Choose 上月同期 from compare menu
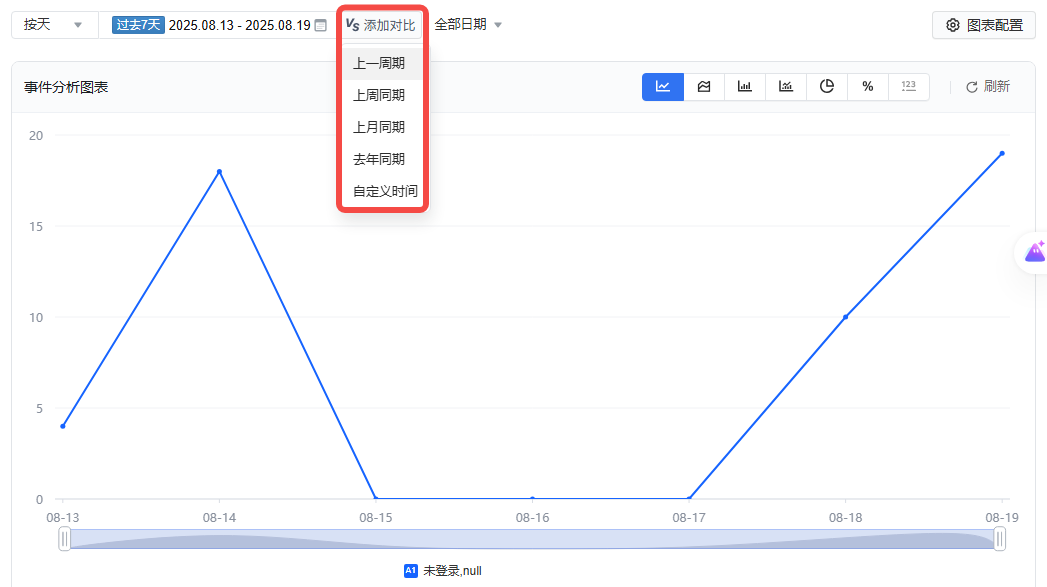1047x587 pixels. (x=382, y=128)
